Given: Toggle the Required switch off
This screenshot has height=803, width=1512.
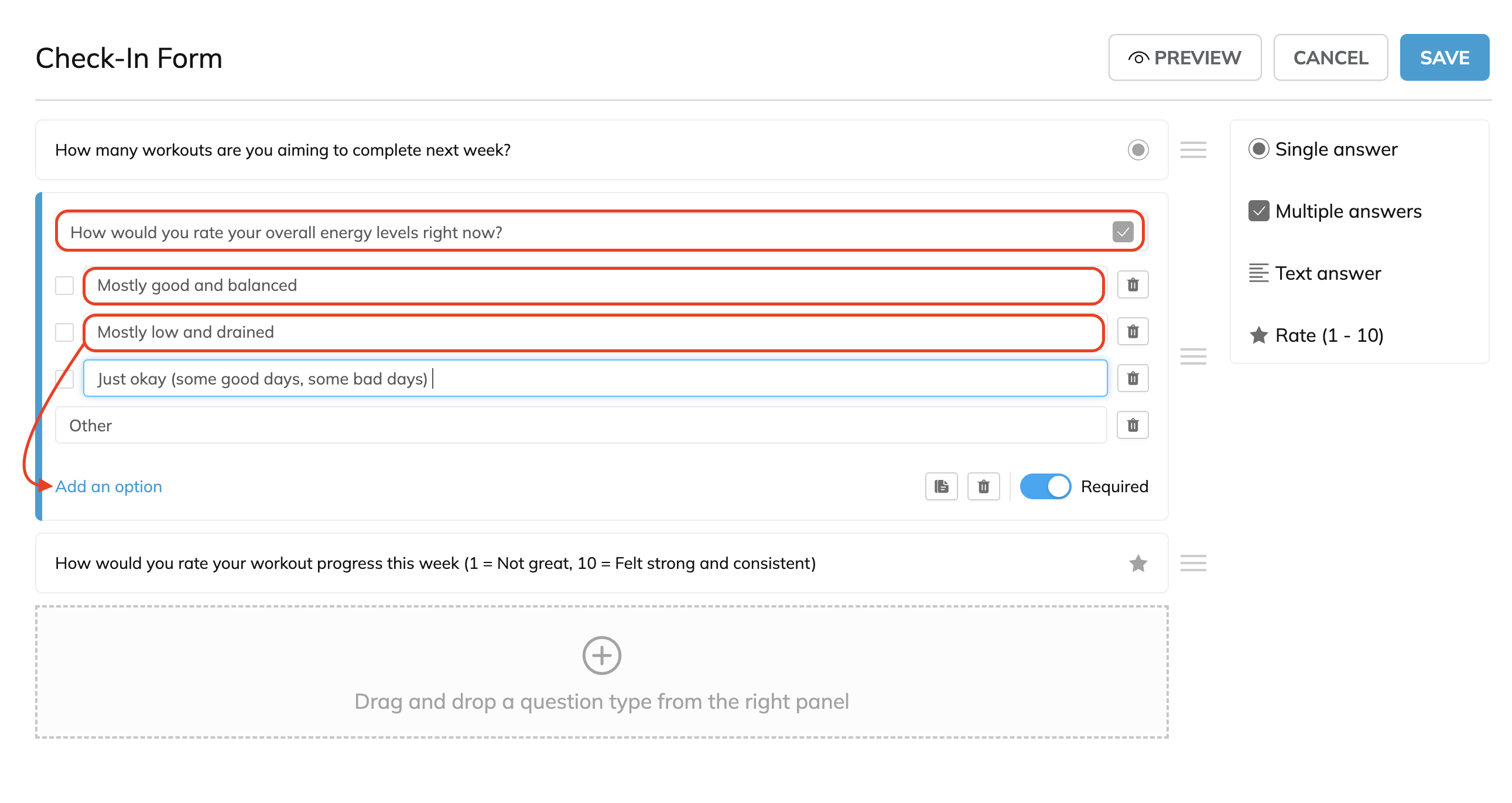Looking at the screenshot, I should point(1045,486).
